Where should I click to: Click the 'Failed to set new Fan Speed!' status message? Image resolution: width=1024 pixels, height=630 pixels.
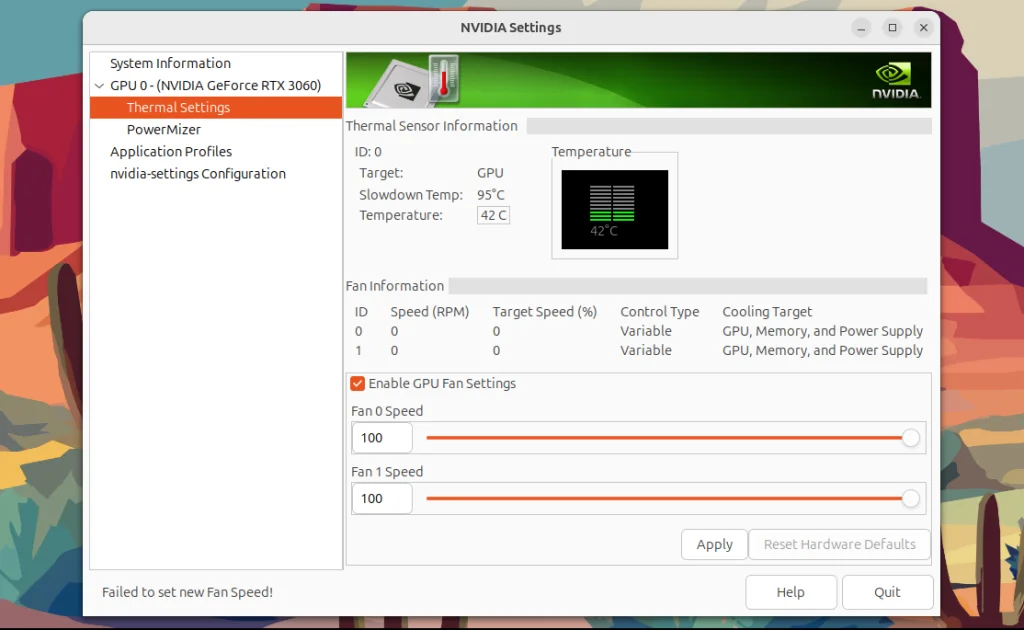point(187,592)
